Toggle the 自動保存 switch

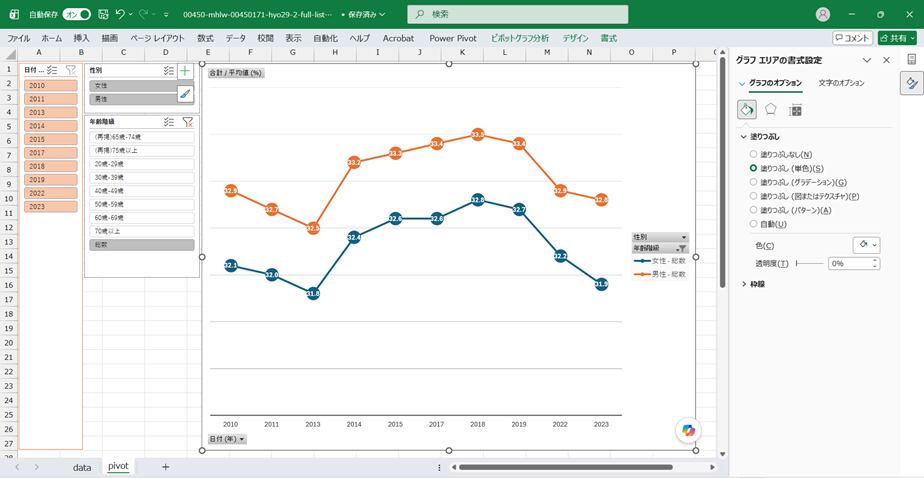coord(77,14)
